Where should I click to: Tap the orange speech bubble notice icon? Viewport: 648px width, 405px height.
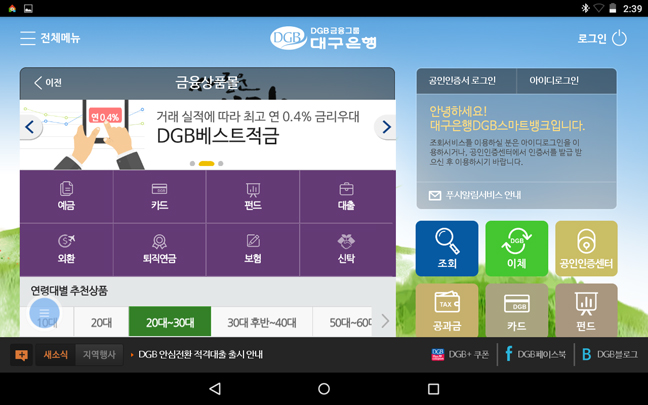[x=21, y=355]
